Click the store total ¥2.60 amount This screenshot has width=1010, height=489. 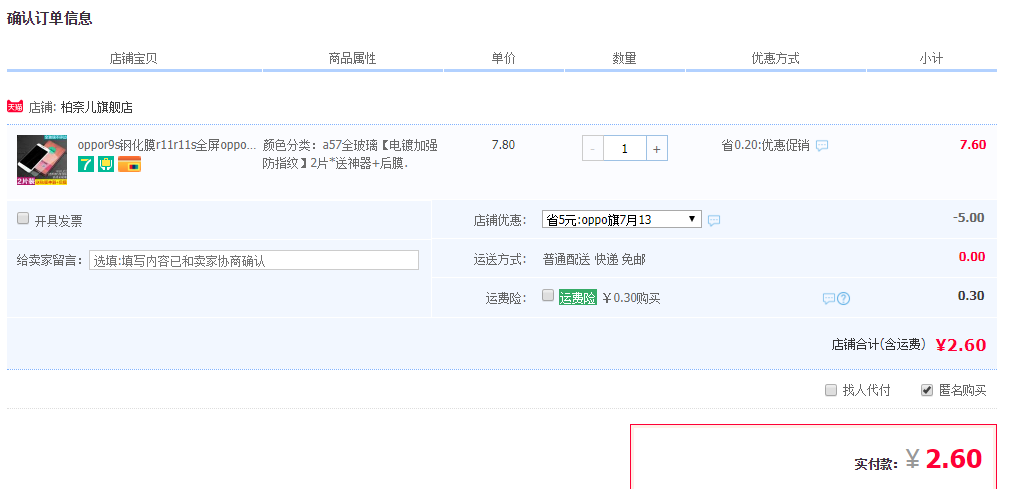click(x=960, y=345)
